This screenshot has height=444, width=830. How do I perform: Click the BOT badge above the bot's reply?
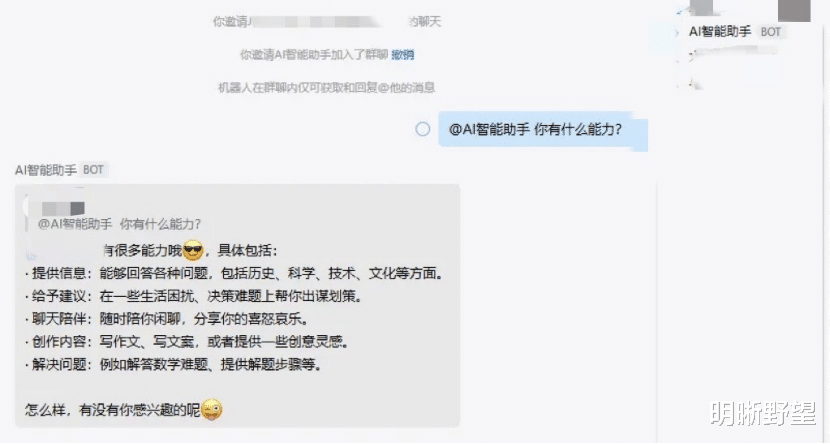point(93,170)
